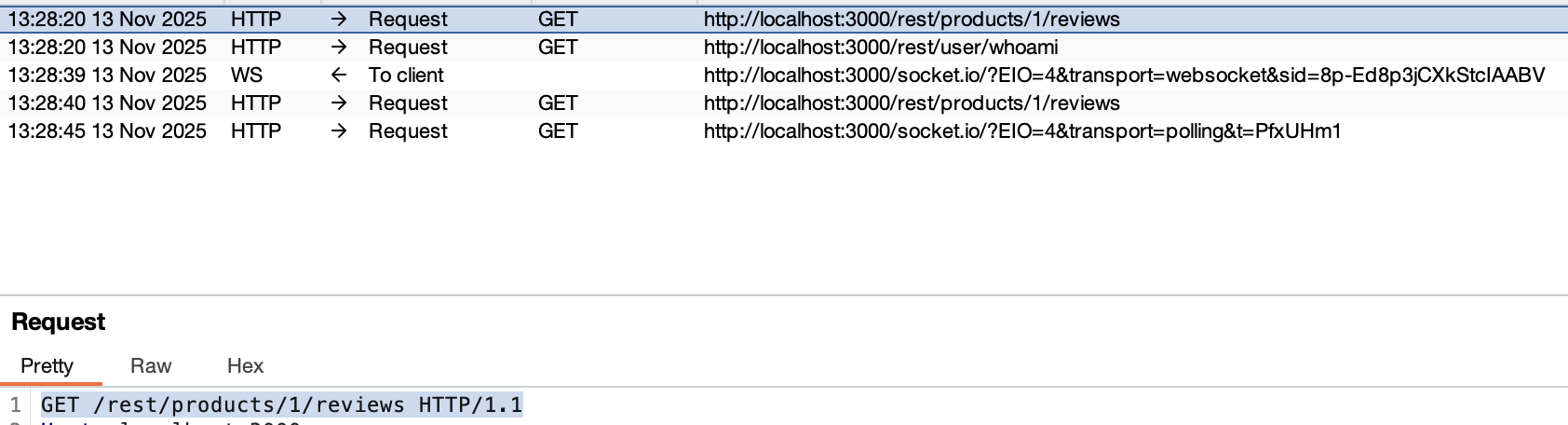Image resolution: width=1568 pixels, height=425 pixels.
Task: Click the "To client" direction cell
Action: tap(406, 75)
